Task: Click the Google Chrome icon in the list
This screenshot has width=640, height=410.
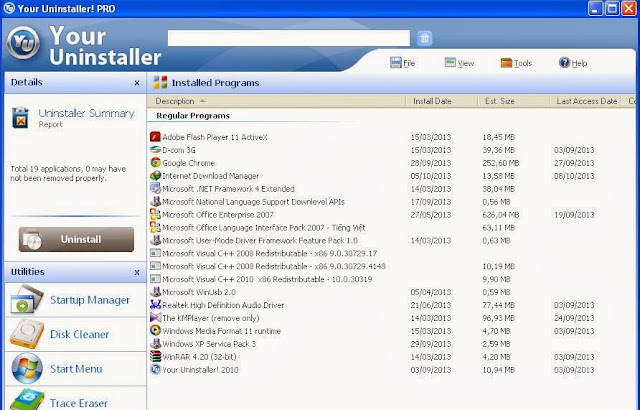Action: click(155, 163)
